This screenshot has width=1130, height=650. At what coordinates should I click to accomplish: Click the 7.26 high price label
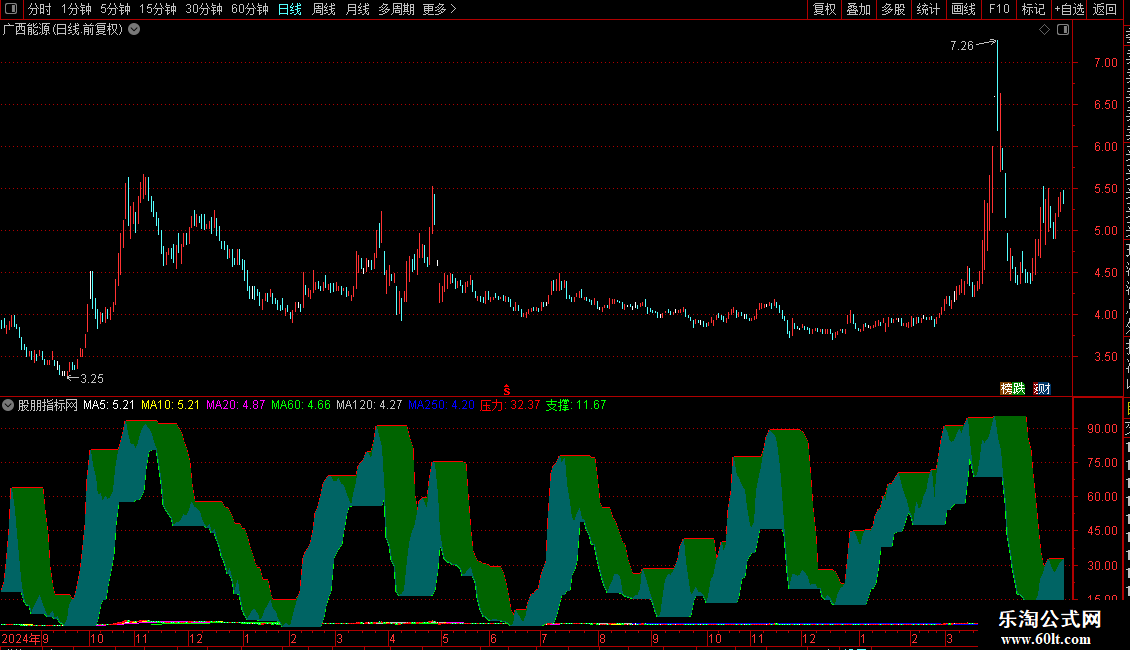click(961, 46)
